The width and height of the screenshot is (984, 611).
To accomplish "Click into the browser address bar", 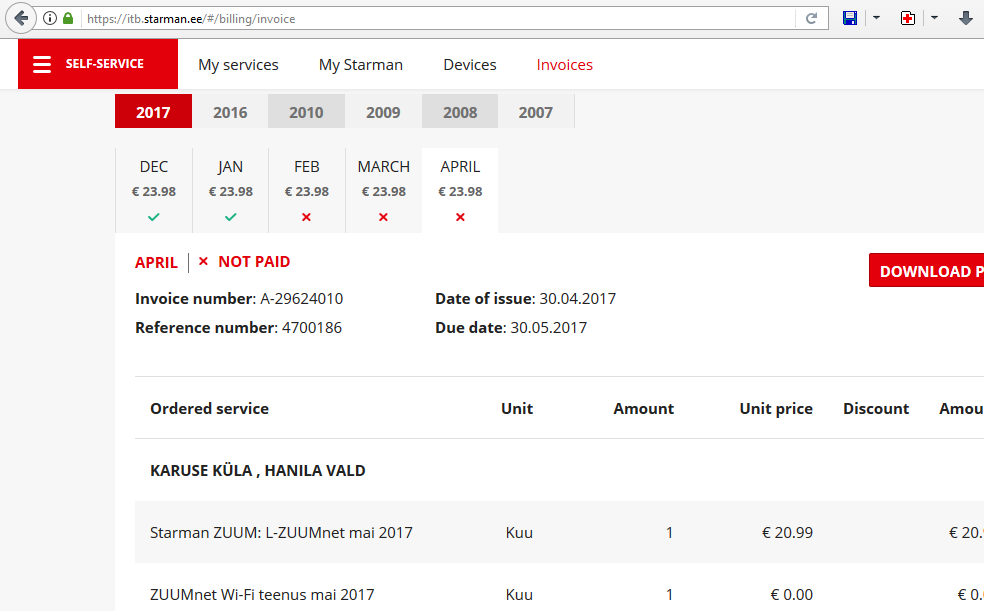I will coord(440,18).
